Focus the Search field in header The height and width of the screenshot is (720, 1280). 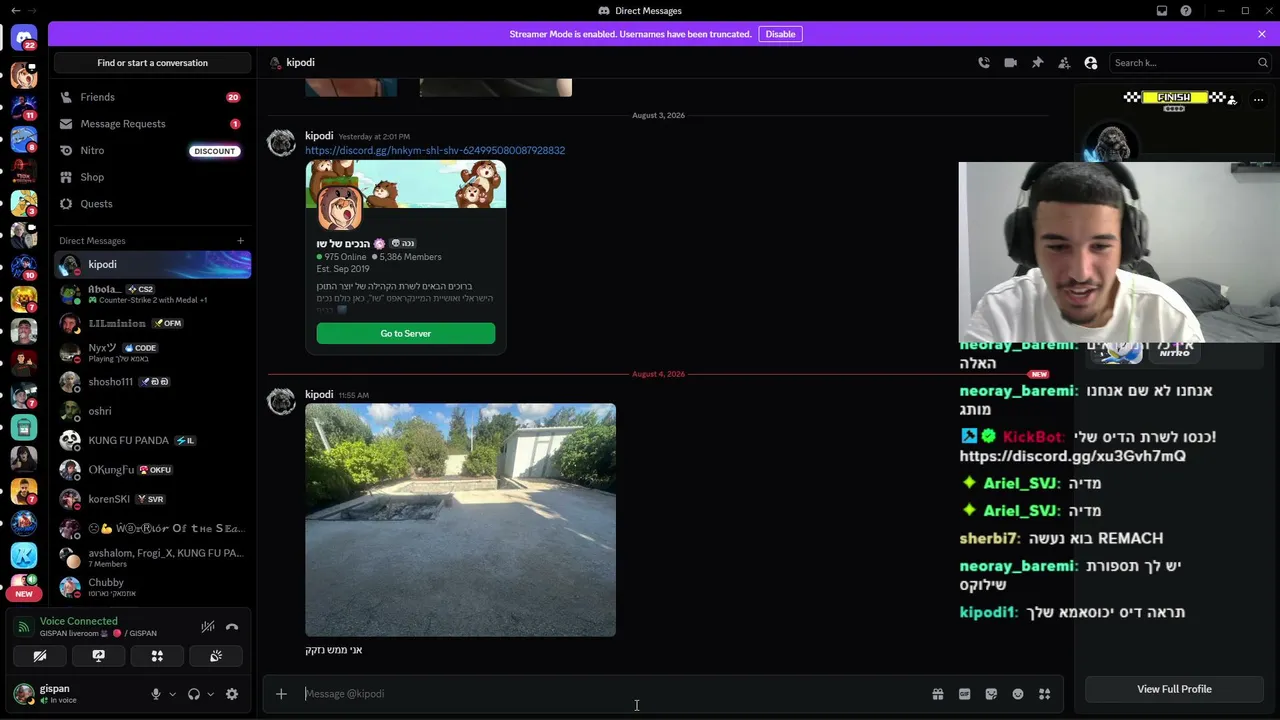pos(1190,63)
